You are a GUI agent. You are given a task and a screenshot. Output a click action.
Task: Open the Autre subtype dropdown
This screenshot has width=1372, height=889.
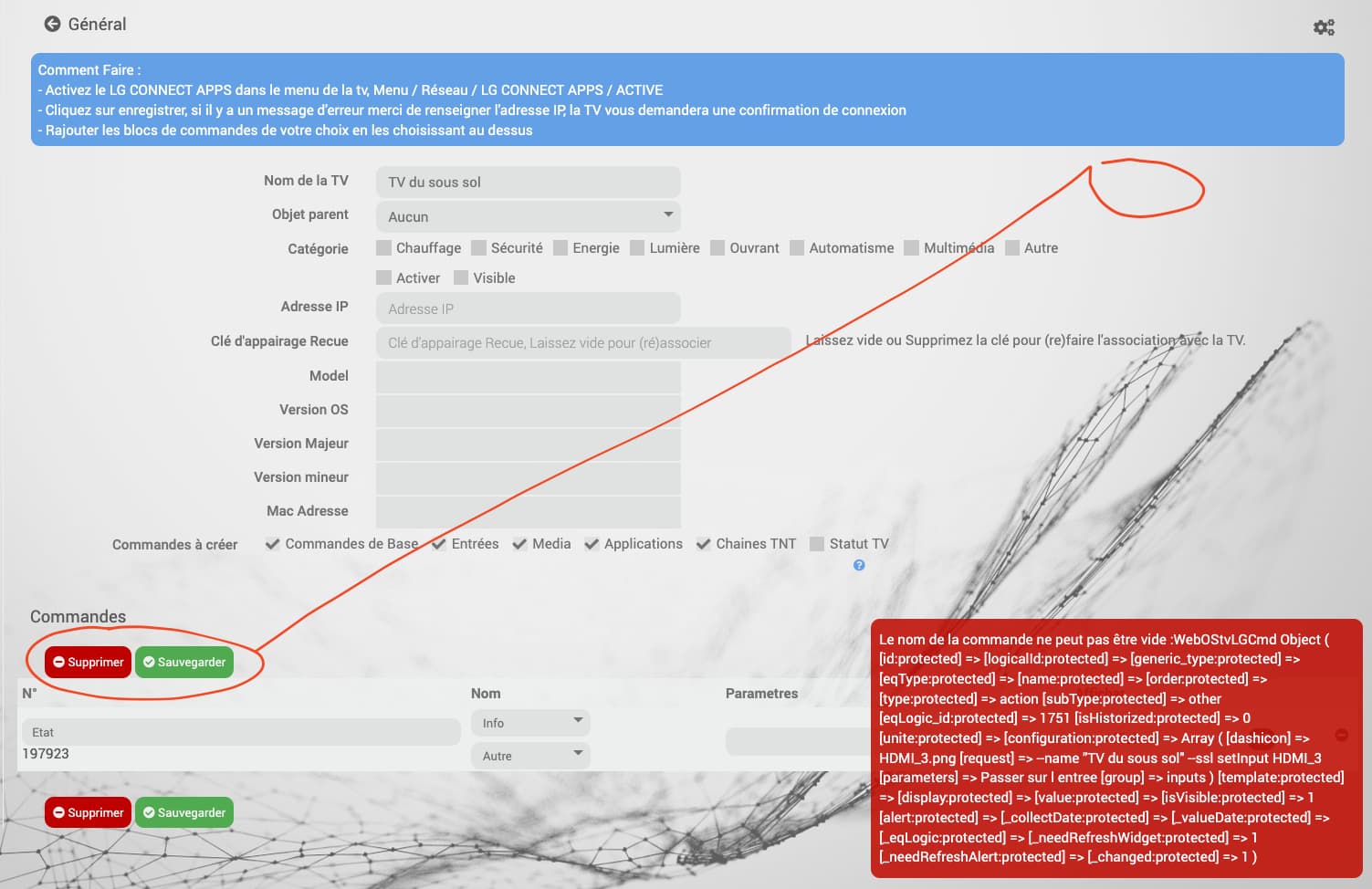pos(530,756)
